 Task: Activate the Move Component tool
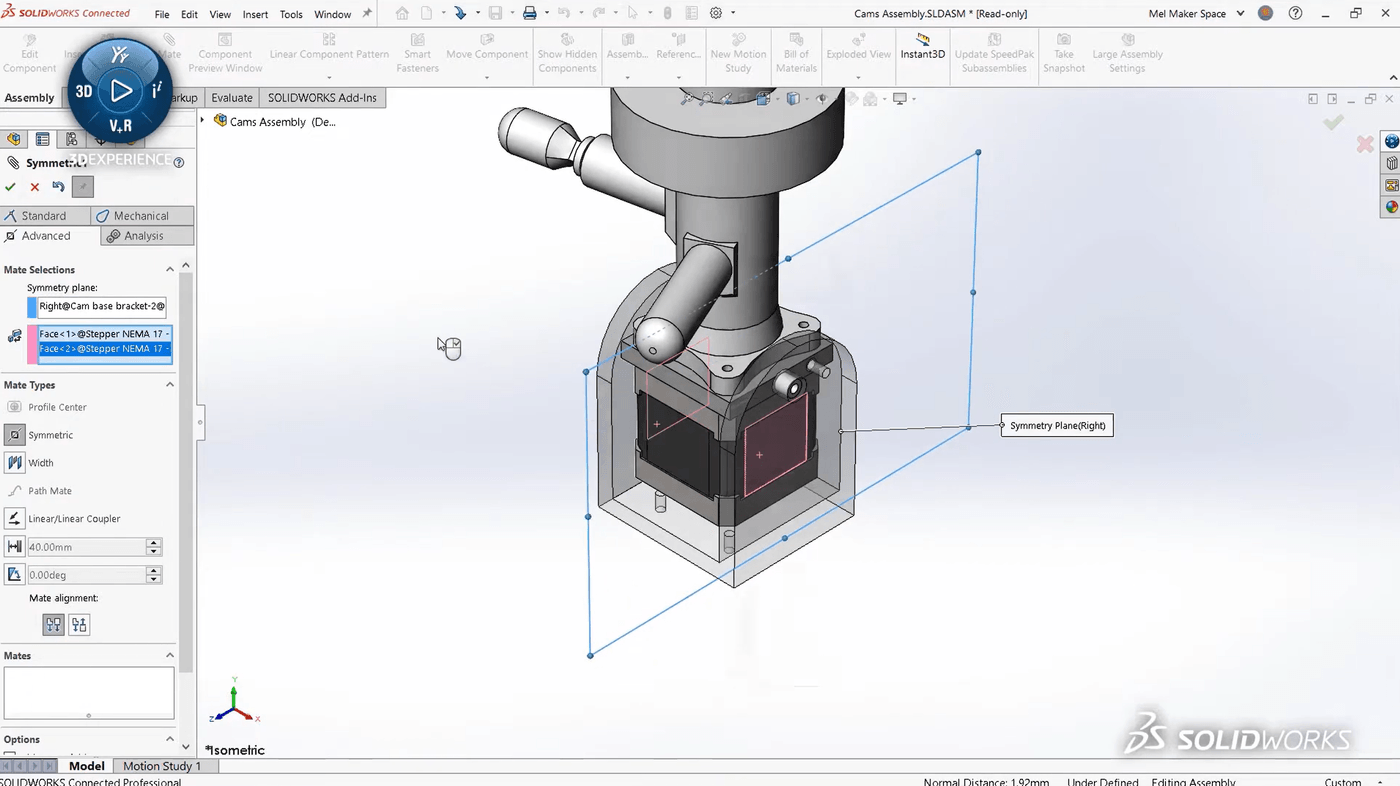(486, 54)
